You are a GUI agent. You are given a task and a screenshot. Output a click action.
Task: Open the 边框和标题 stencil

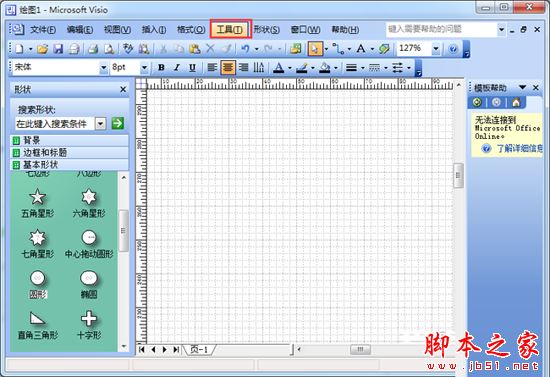(69, 153)
